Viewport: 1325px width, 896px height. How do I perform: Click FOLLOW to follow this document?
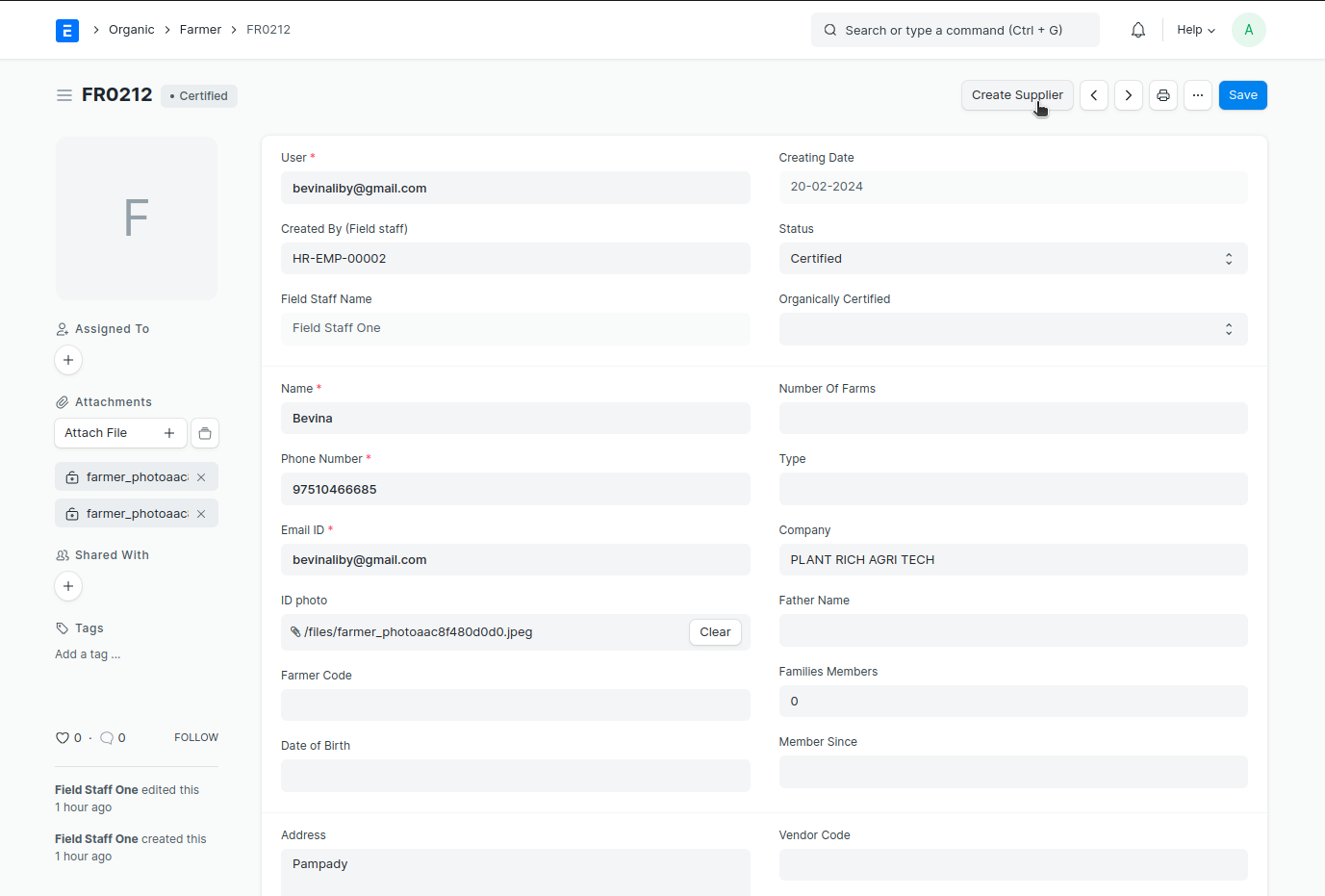point(196,737)
